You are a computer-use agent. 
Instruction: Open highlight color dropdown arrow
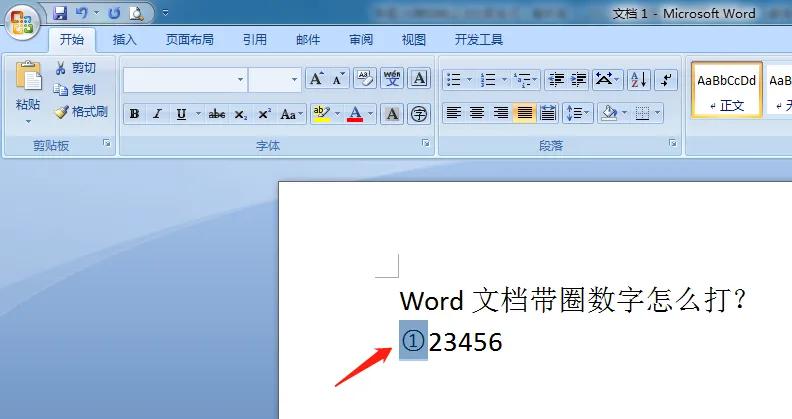[x=337, y=114]
